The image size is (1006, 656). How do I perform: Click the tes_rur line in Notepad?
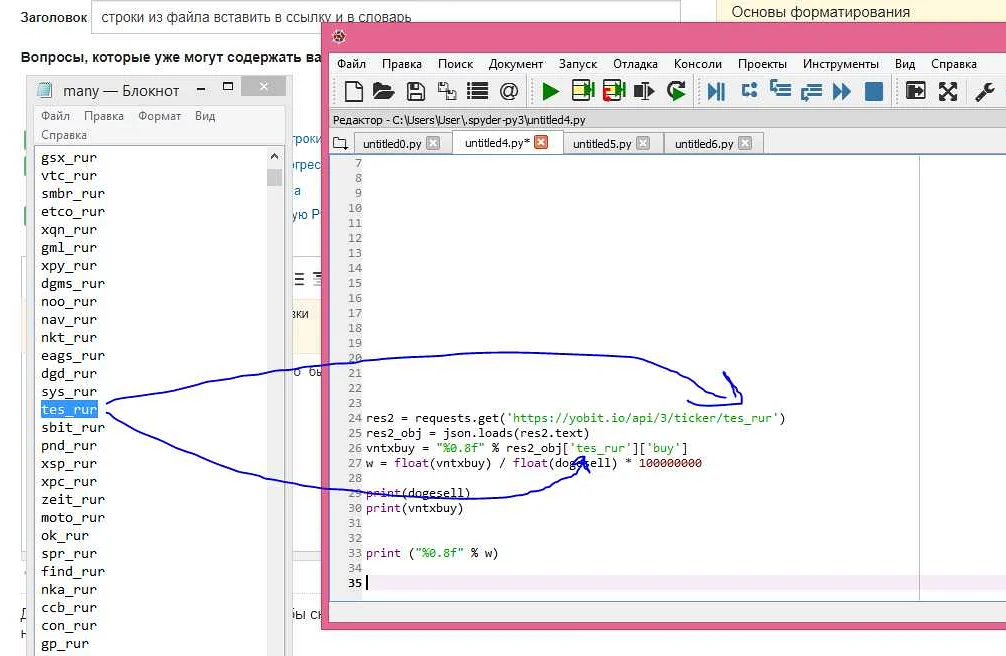69,409
